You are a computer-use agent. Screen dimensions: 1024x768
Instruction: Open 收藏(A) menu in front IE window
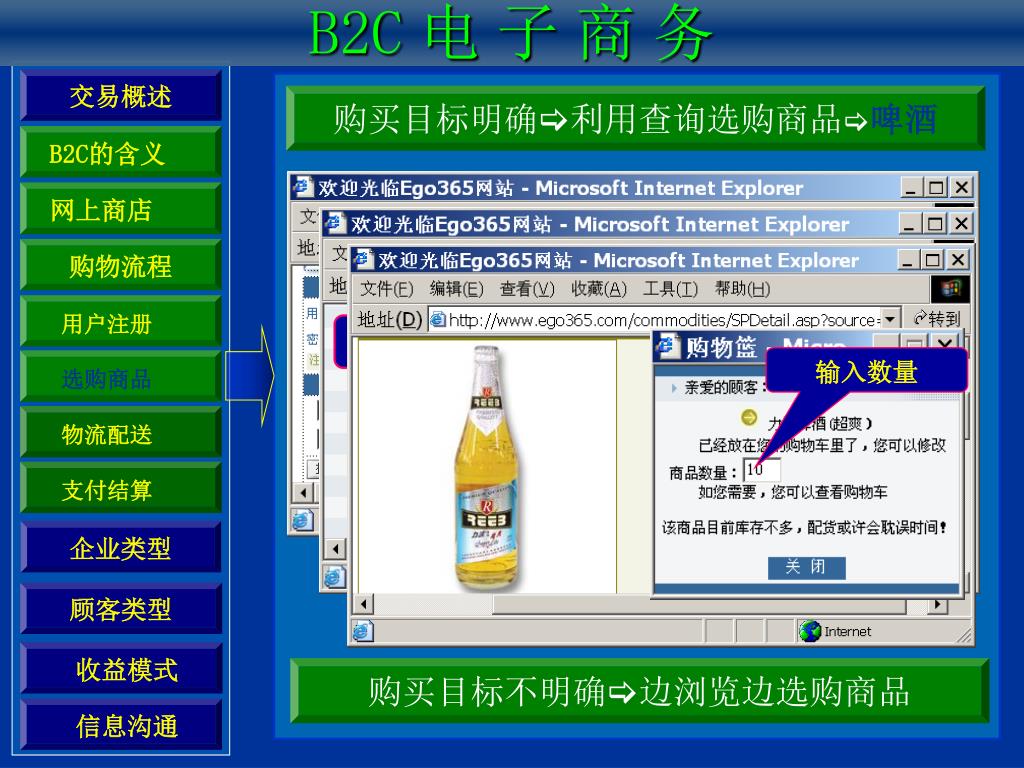(599, 289)
